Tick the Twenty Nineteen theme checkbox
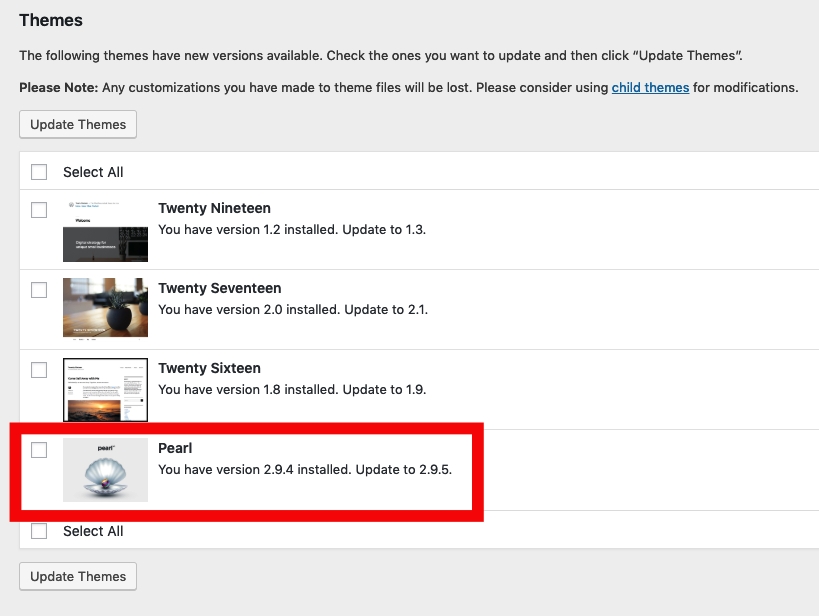The image size is (819, 616). tap(39, 210)
